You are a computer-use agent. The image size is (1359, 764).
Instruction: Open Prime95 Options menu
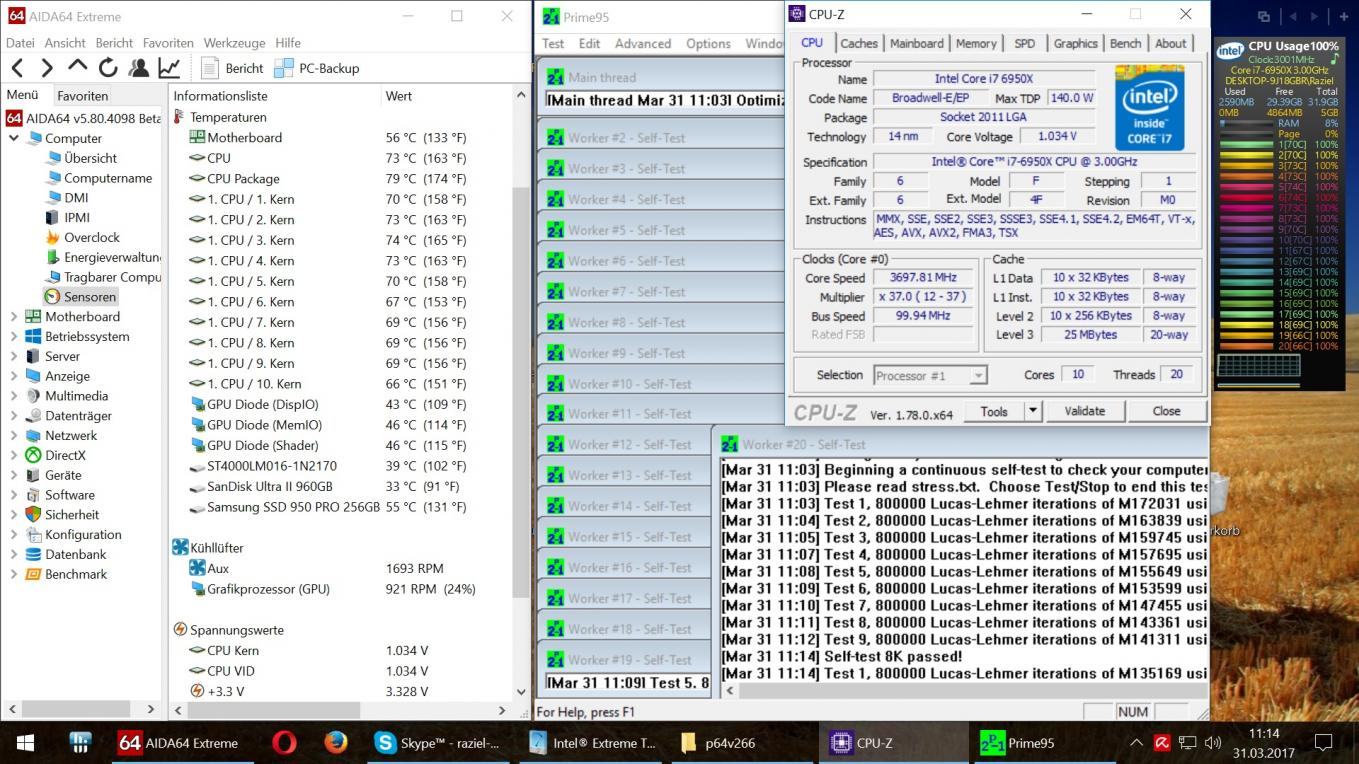(708, 43)
